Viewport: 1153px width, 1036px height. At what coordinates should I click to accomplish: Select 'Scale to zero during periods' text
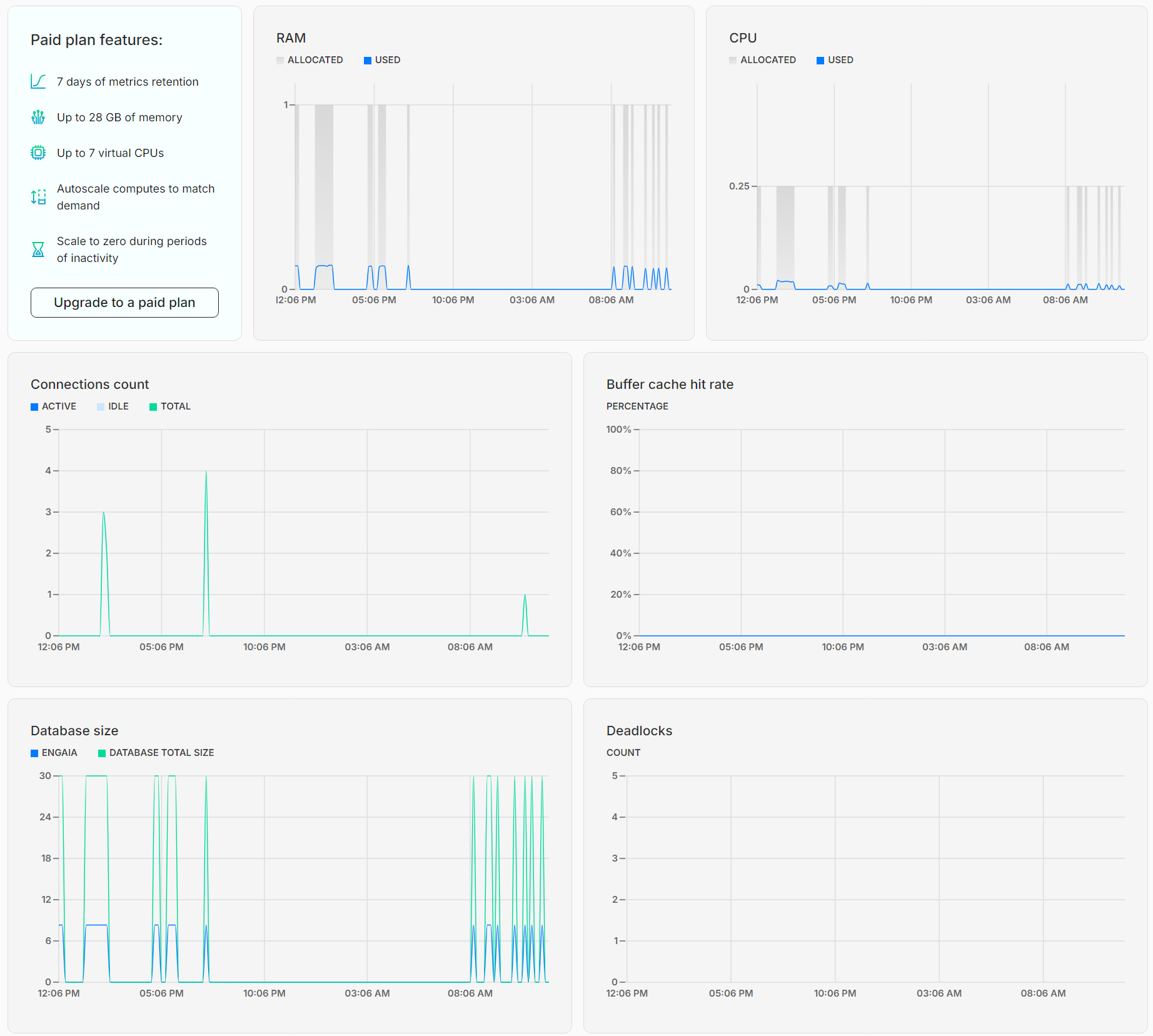click(132, 241)
